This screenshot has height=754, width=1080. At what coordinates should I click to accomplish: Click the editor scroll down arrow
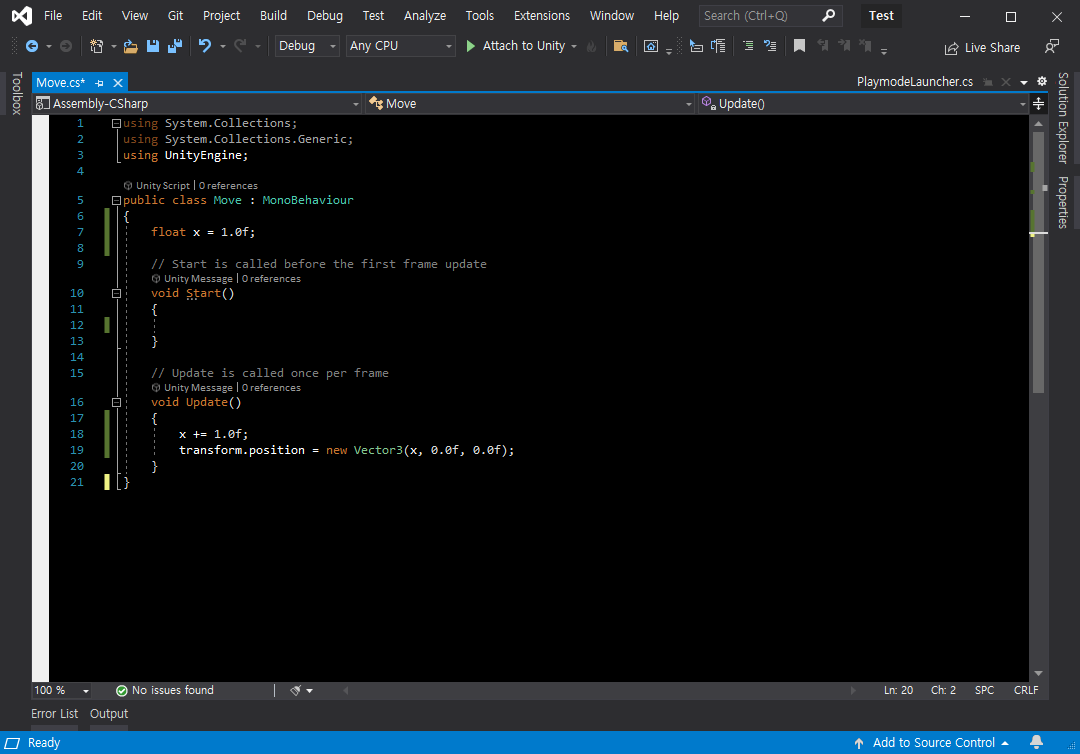pos(1039,673)
